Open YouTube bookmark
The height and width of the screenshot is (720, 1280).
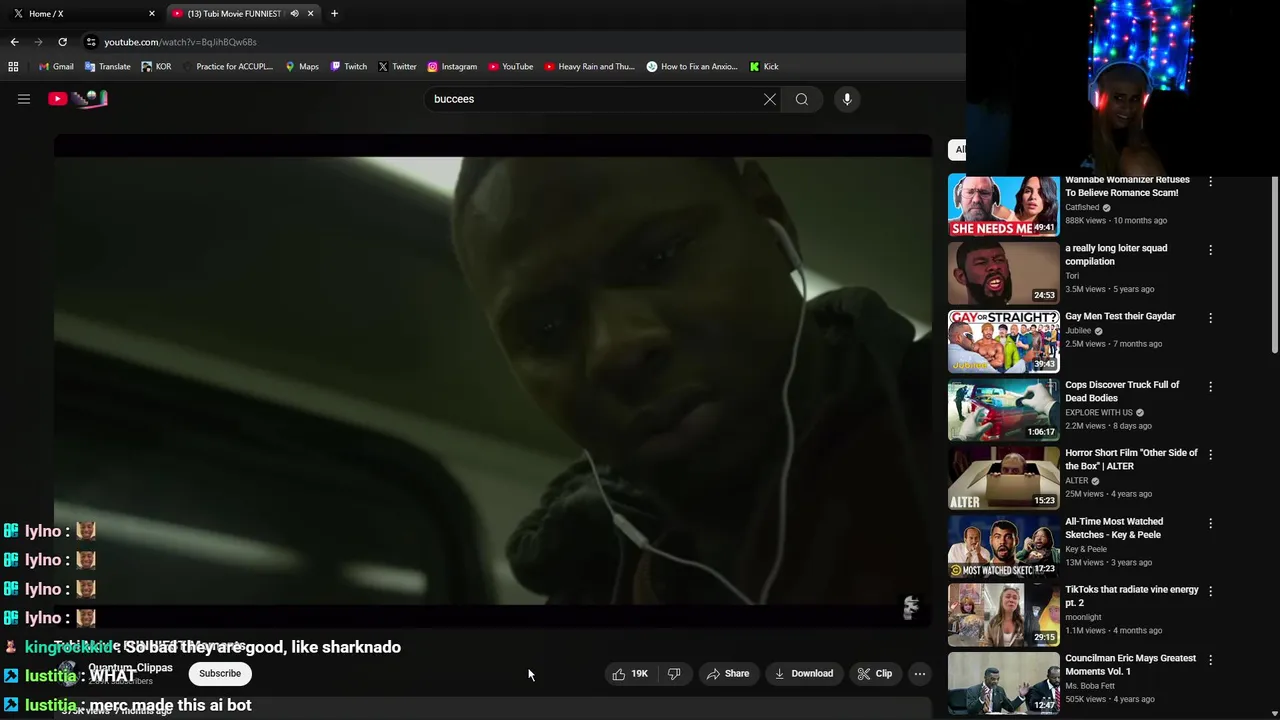(x=510, y=67)
